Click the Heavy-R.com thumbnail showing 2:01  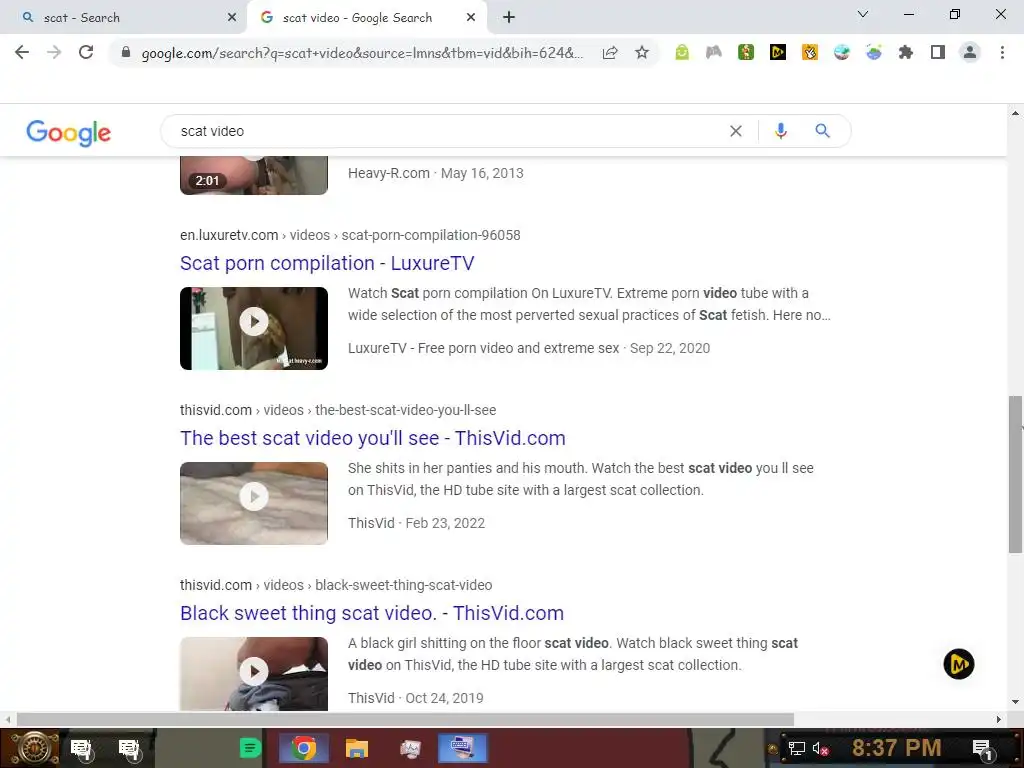254,175
